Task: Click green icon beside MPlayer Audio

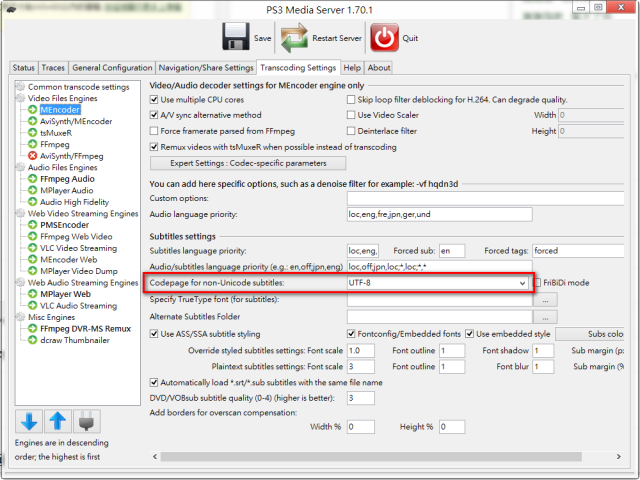Action: (x=33, y=190)
